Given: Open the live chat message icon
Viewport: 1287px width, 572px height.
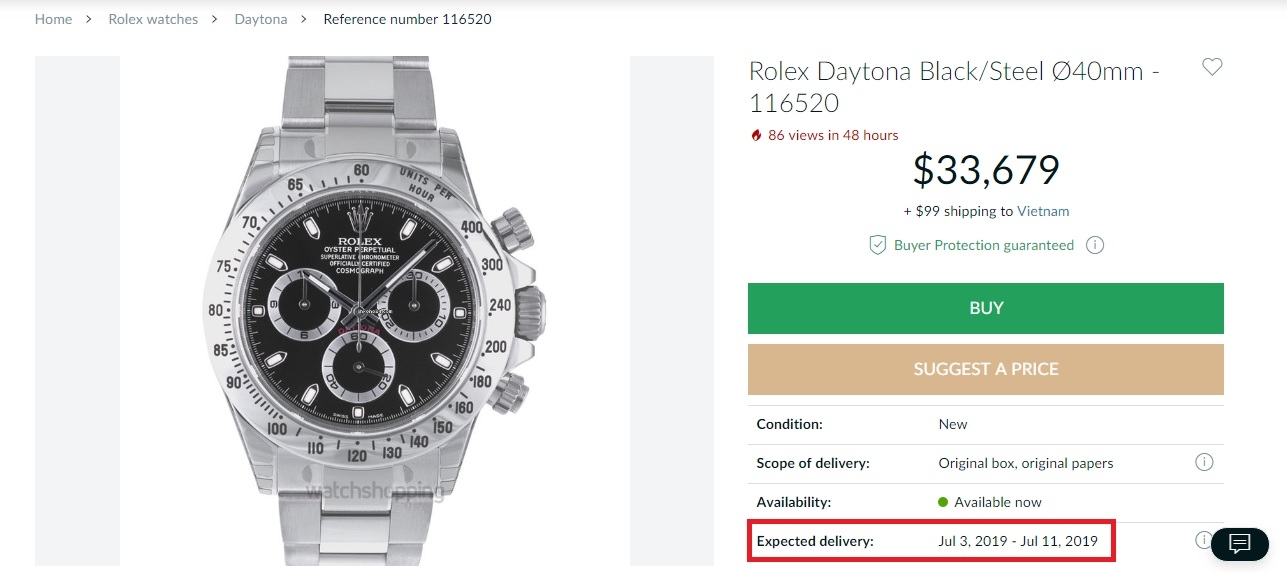Looking at the screenshot, I should (x=1240, y=544).
